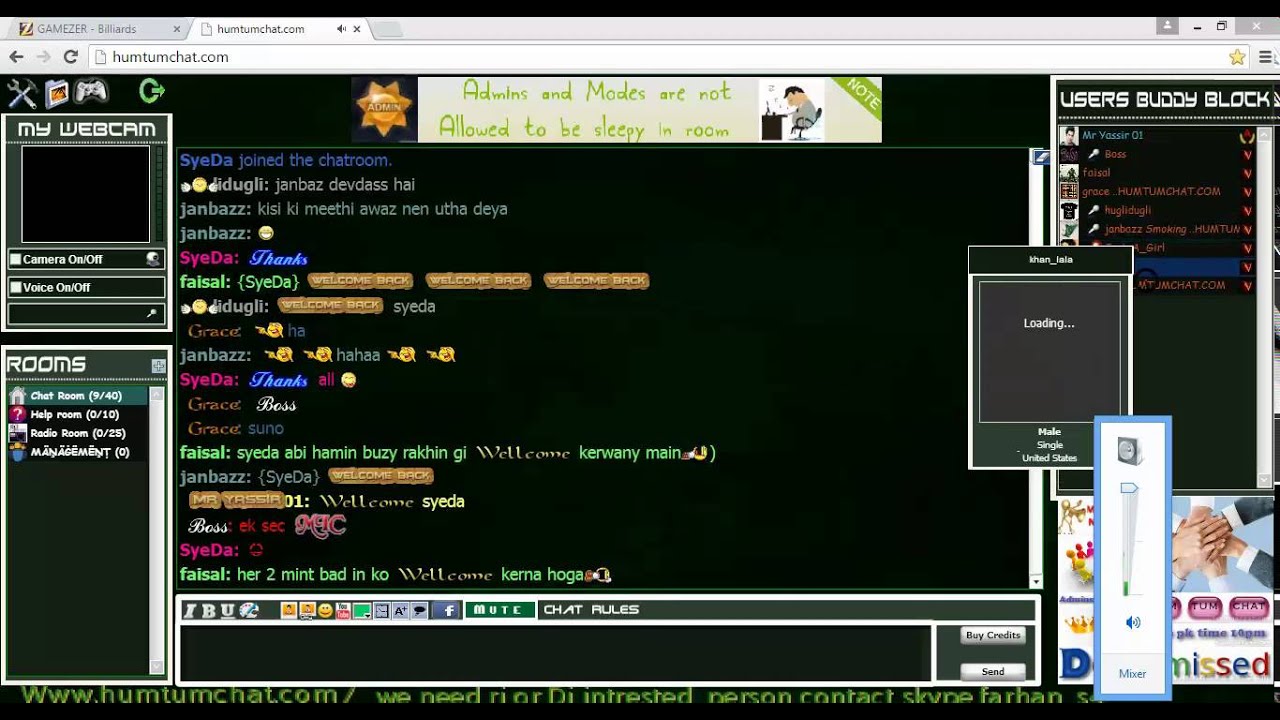Click the webcam icon beside Camera On/Off
The height and width of the screenshot is (720, 1280).
[x=153, y=259]
